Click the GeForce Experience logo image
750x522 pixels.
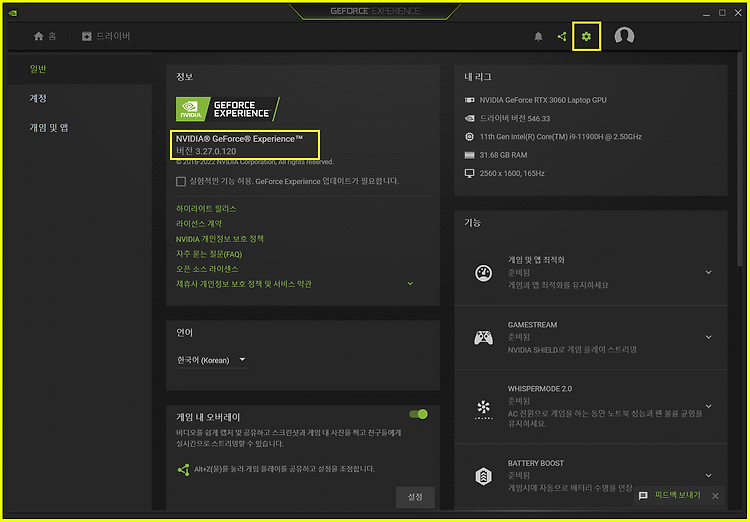[x=228, y=109]
